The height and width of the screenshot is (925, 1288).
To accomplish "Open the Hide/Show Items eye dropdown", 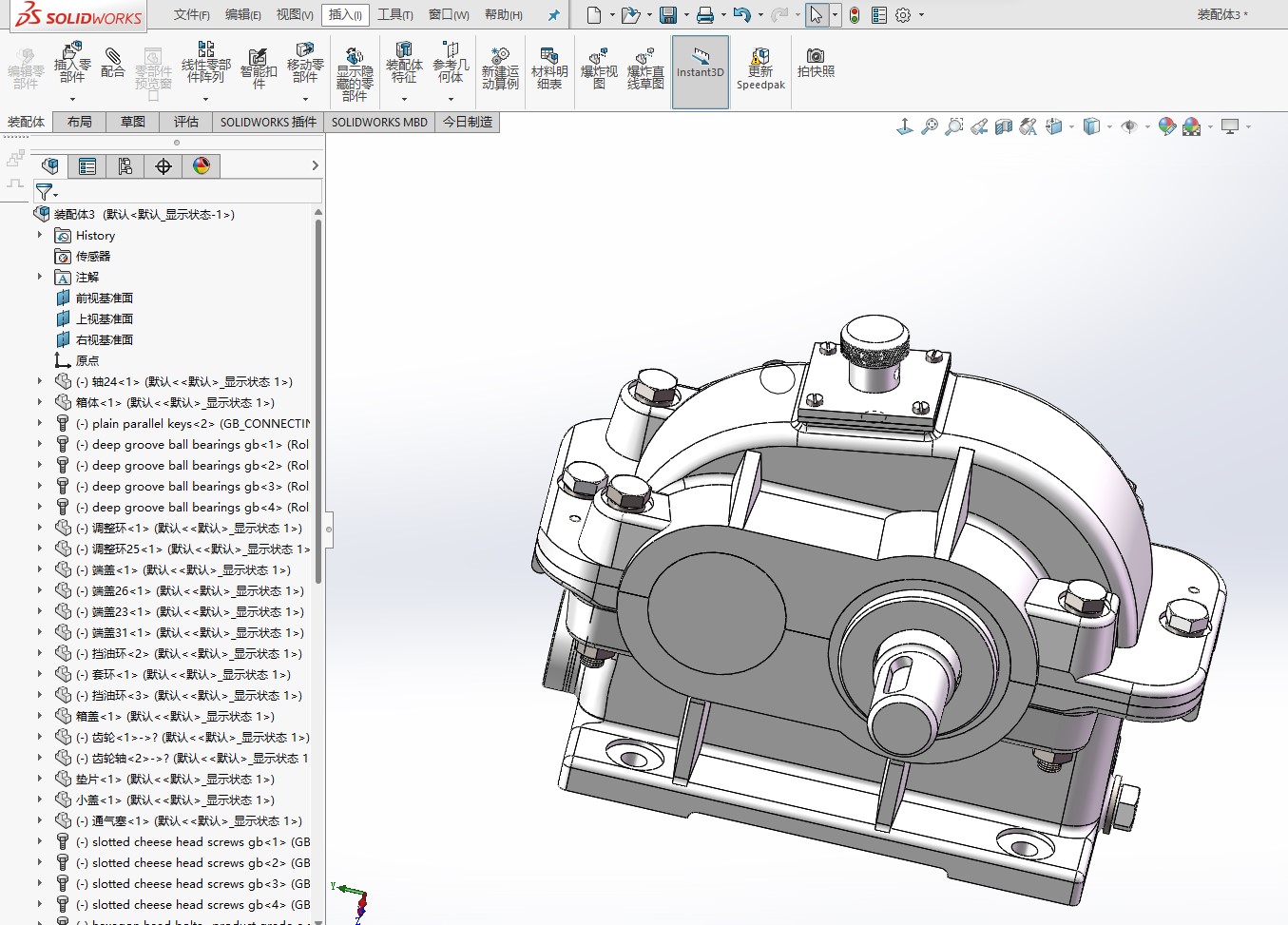I will (x=1147, y=126).
